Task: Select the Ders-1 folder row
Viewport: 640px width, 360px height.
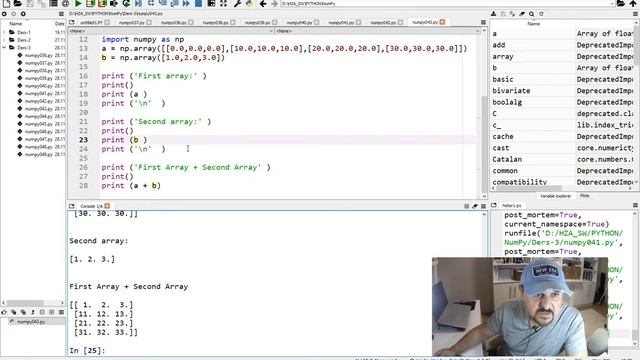Action: point(33,32)
